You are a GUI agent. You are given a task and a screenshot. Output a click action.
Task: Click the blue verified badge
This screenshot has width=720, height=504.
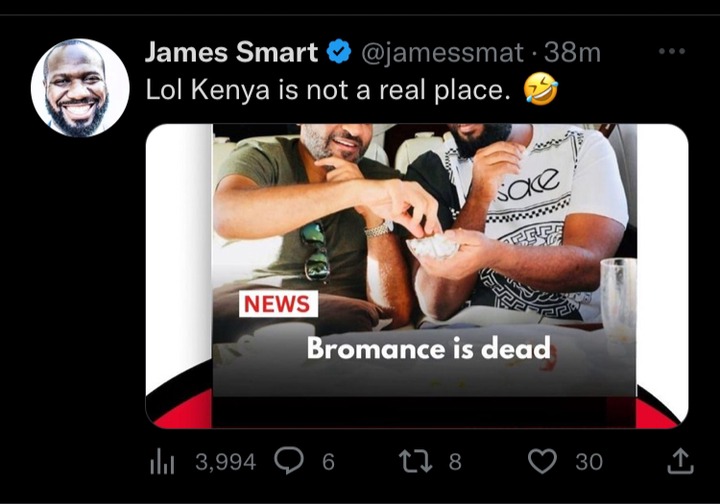[338, 51]
